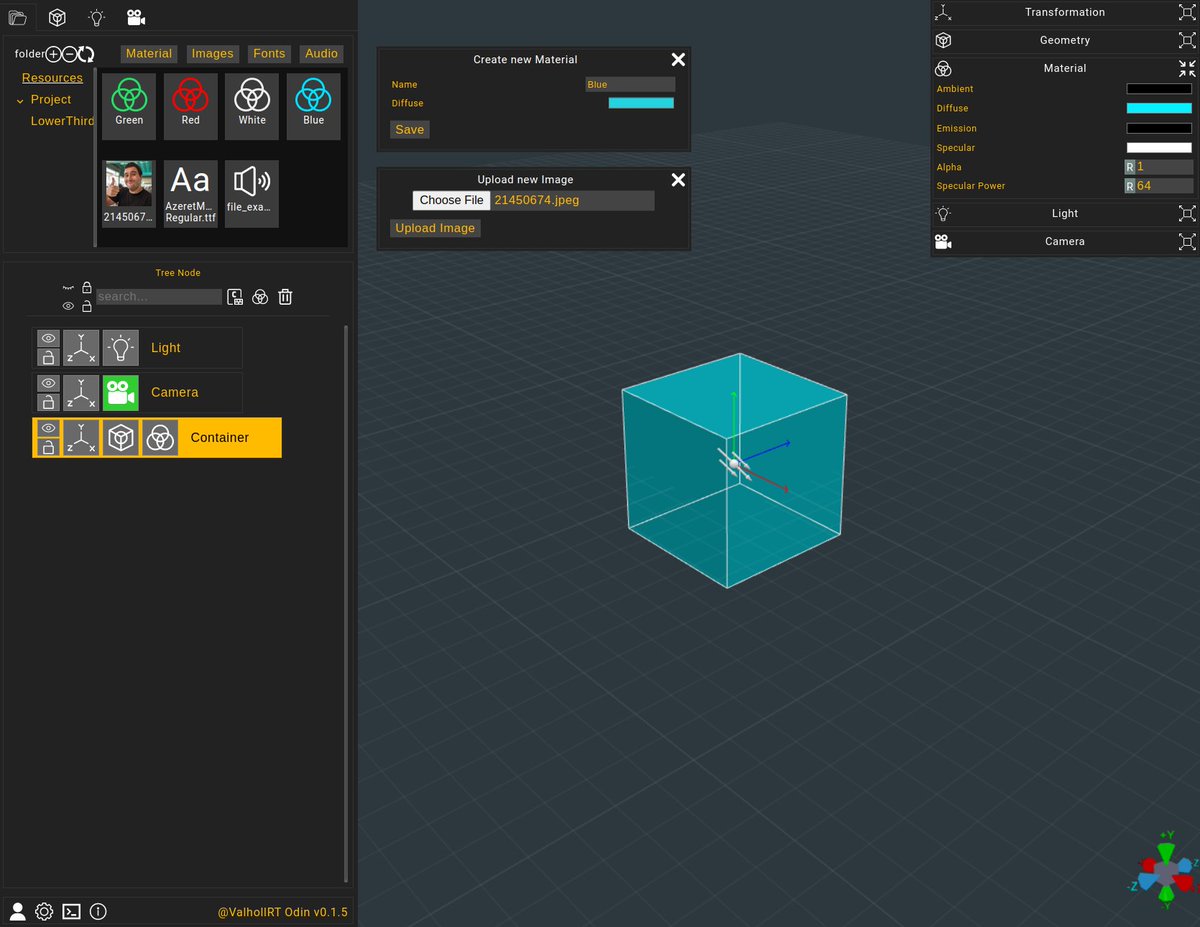Select the light bulb icon in top toolbar
1200x927 pixels.
pyautogui.click(x=96, y=17)
